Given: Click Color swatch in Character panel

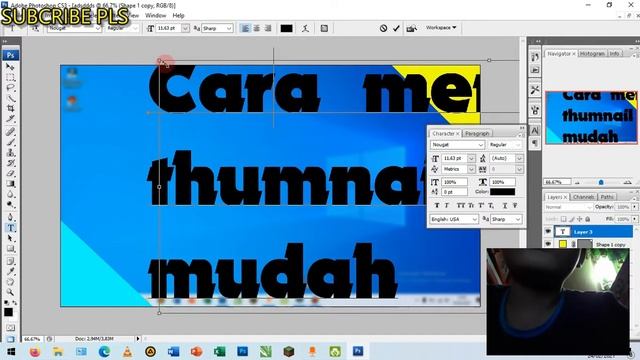Looking at the screenshot, I should [x=502, y=191].
